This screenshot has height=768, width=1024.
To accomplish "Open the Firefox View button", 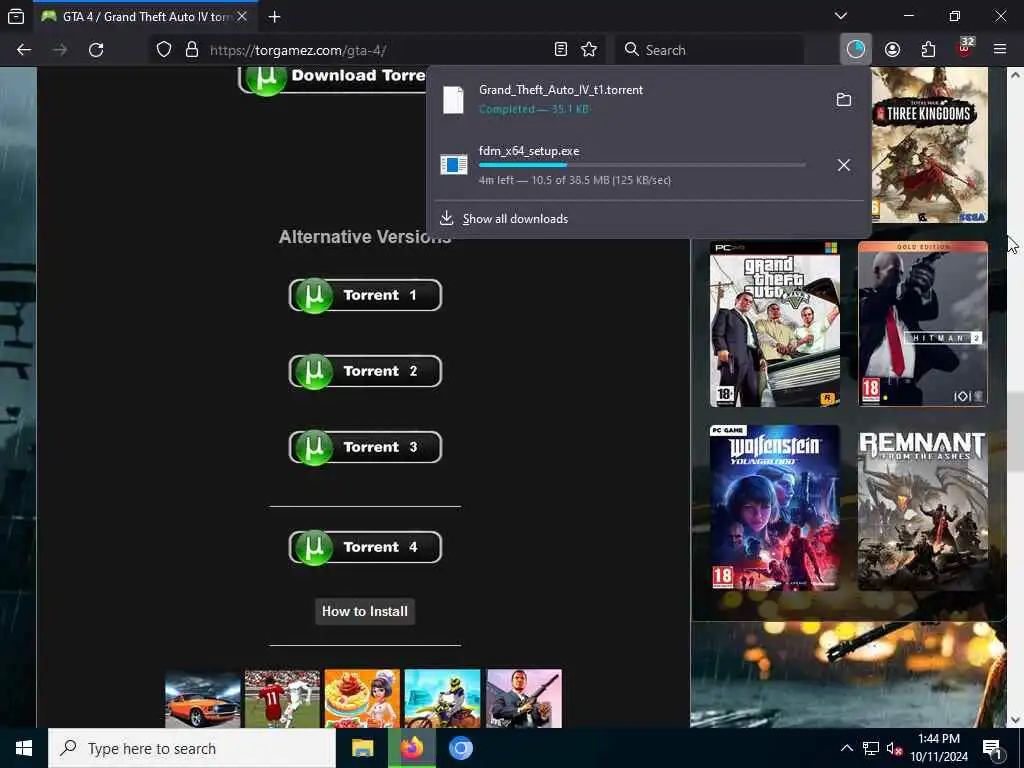I will coord(16,16).
